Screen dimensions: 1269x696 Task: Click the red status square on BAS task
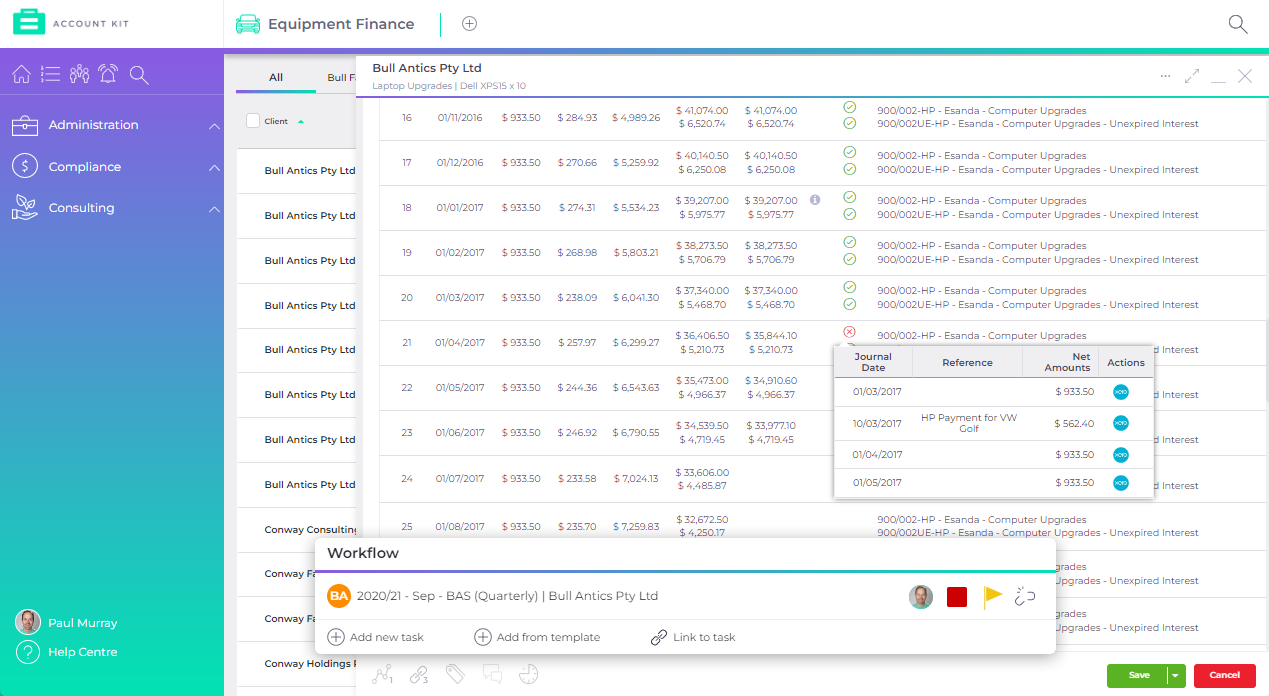(957, 597)
